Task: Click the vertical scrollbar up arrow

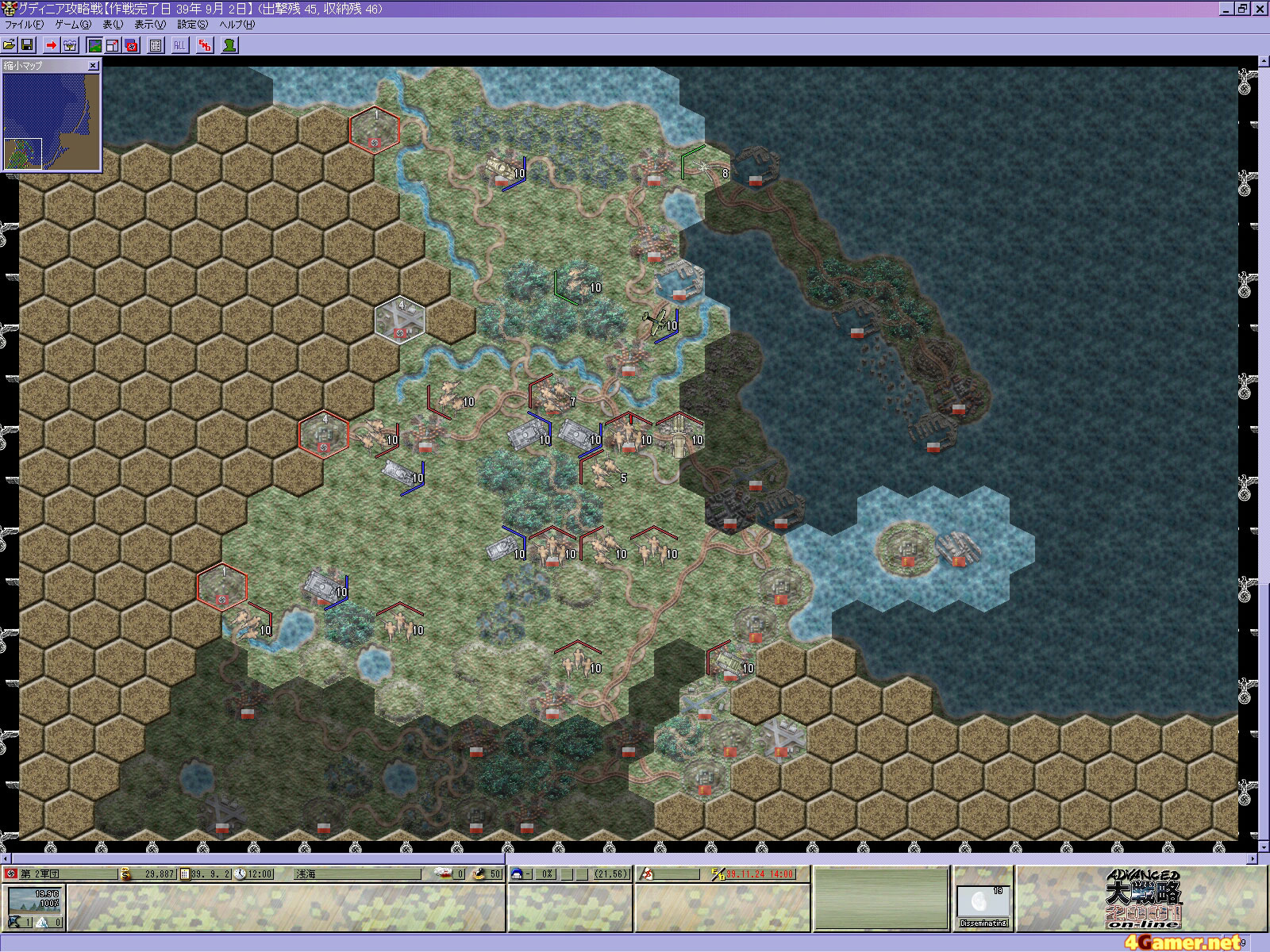Action: 1264,61
